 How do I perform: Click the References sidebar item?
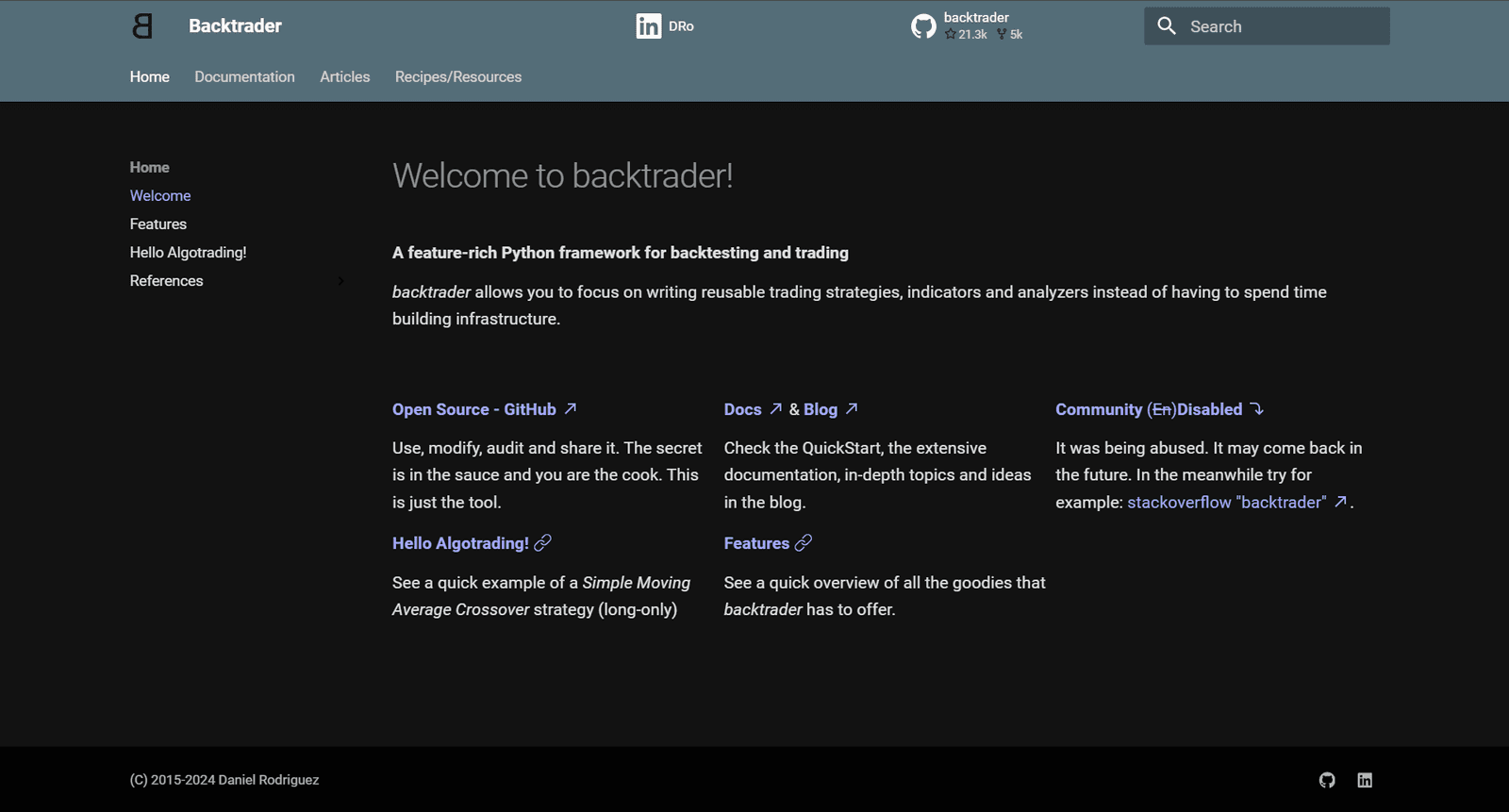167,281
